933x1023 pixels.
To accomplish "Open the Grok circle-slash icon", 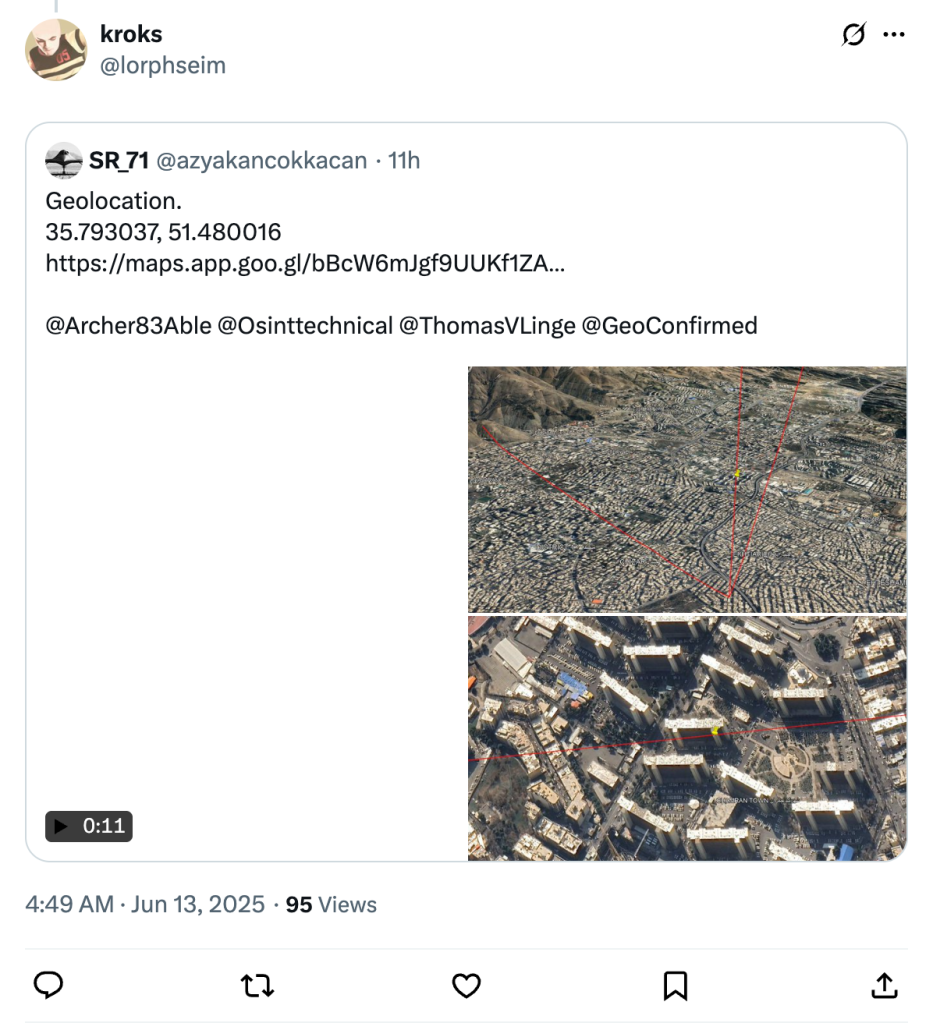I will [853, 35].
